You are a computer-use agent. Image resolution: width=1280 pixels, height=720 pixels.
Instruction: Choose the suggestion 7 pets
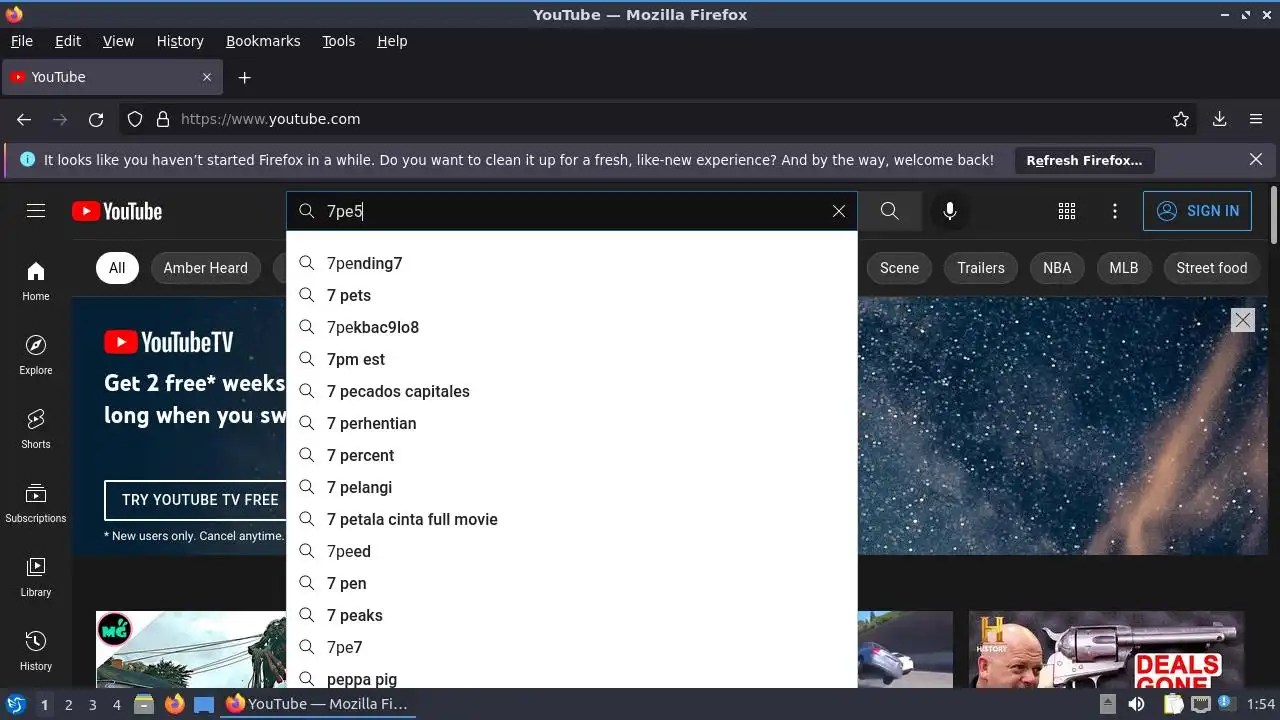pos(572,295)
